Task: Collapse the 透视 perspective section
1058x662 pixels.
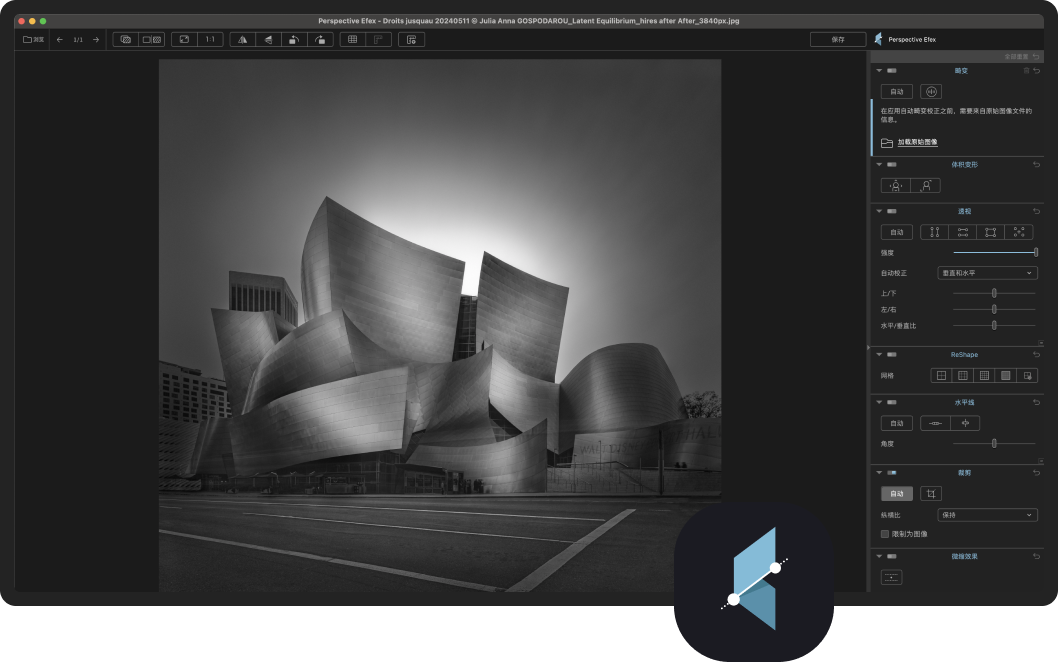Action: point(879,211)
